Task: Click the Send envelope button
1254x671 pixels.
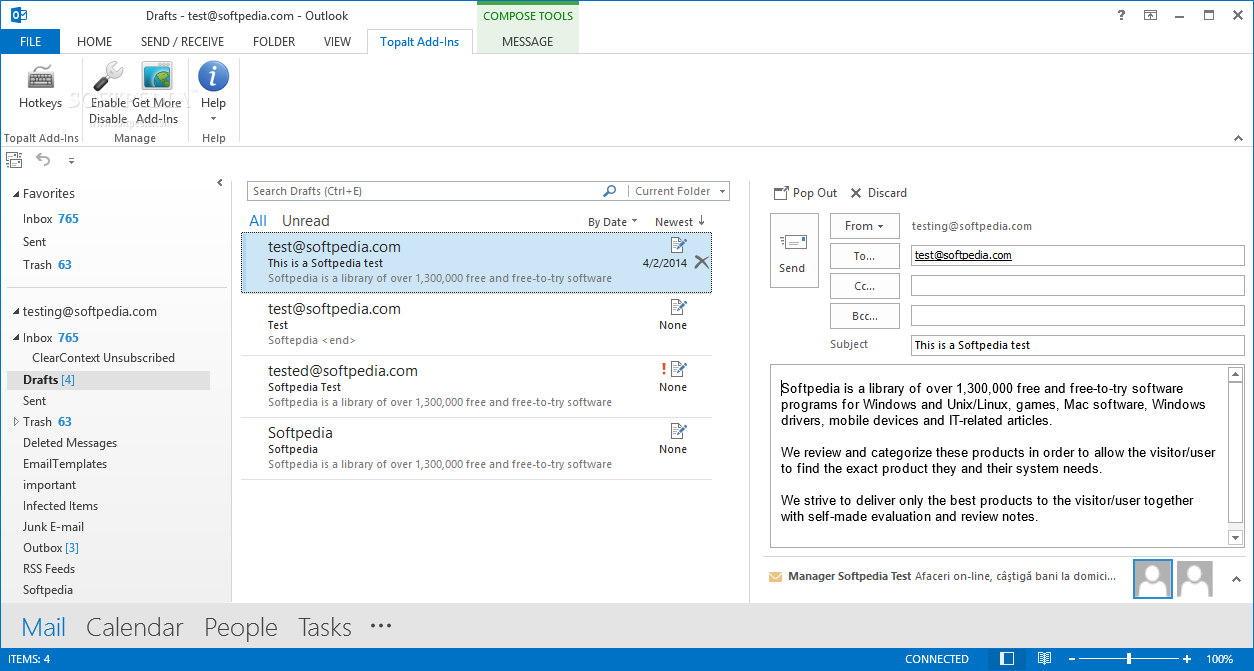Action: [x=793, y=252]
